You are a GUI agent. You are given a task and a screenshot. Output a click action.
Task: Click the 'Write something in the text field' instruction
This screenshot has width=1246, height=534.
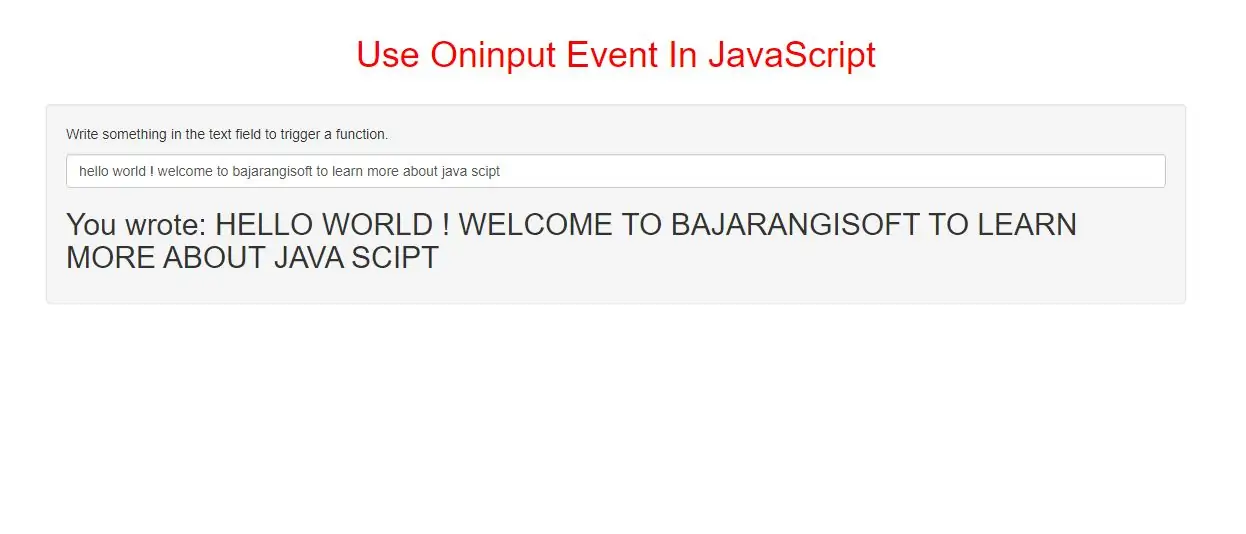click(227, 134)
